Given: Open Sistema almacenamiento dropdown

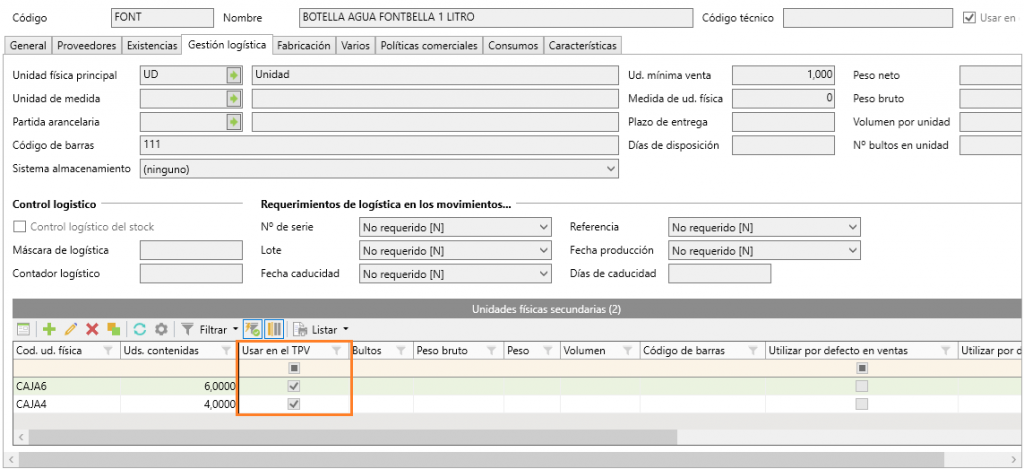Looking at the screenshot, I should pyautogui.click(x=611, y=169).
